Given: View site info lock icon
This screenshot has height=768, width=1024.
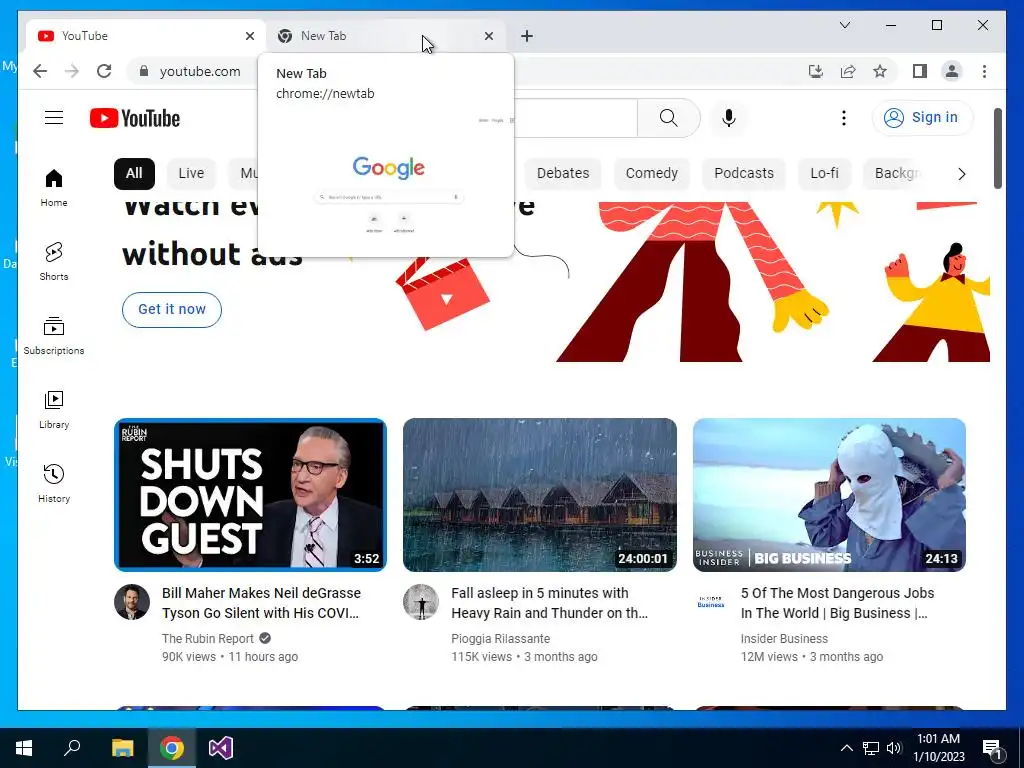Looking at the screenshot, I should (144, 71).
